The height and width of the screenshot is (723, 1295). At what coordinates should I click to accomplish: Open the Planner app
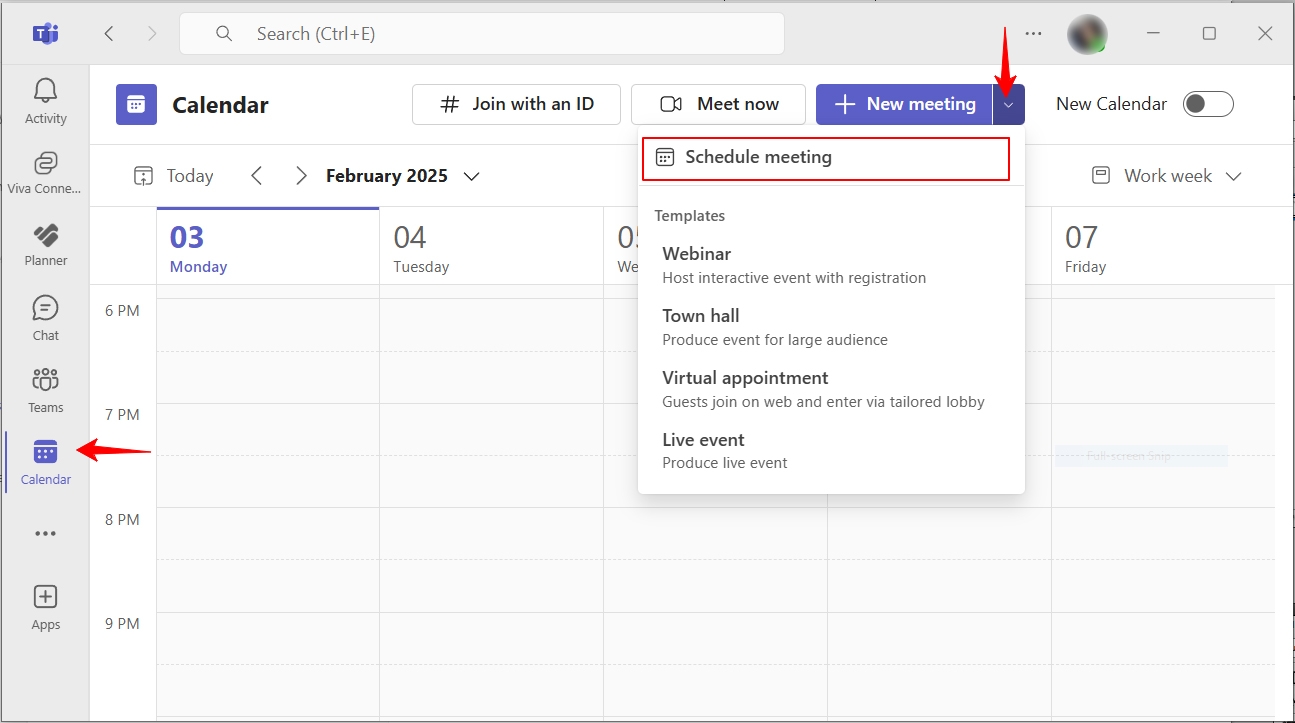[45, 245]
